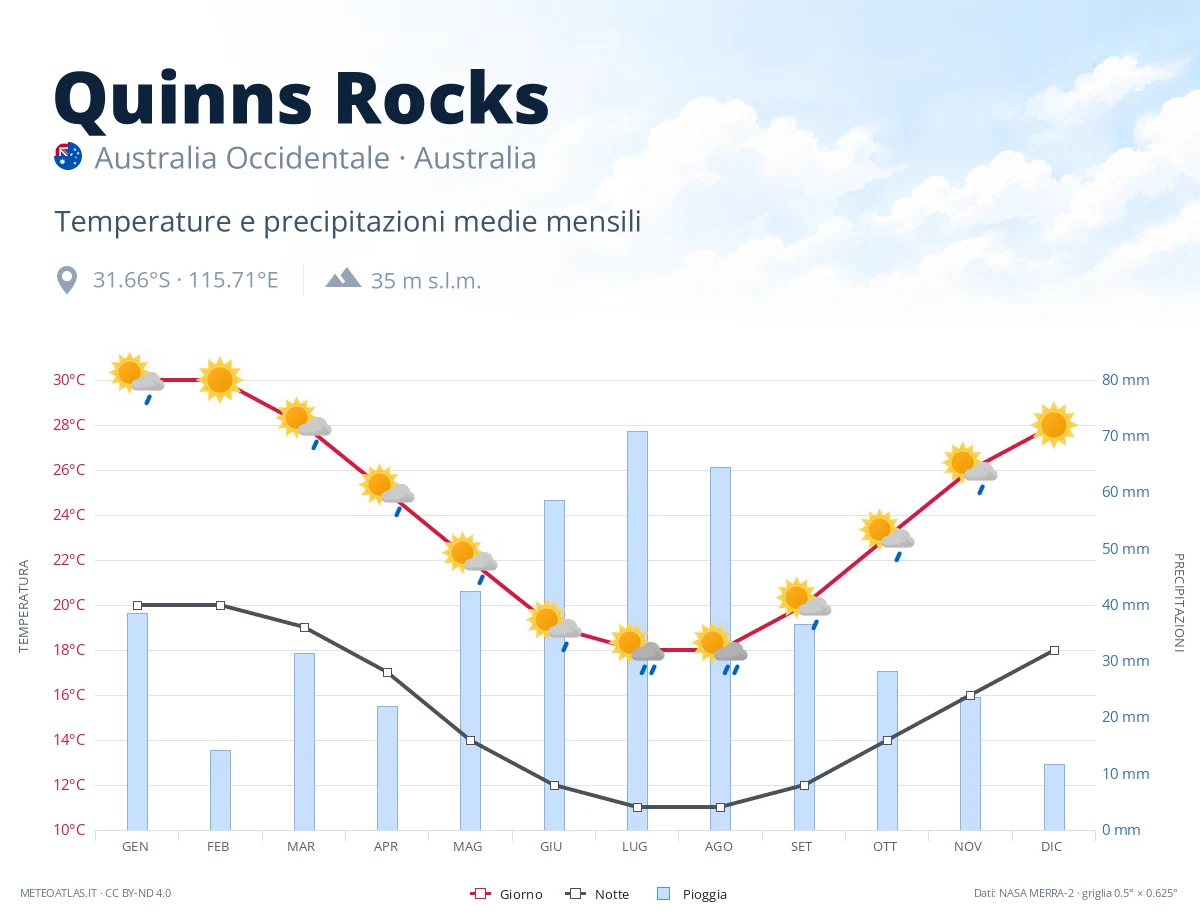Click the 10°C axis label

click(69, 830)
